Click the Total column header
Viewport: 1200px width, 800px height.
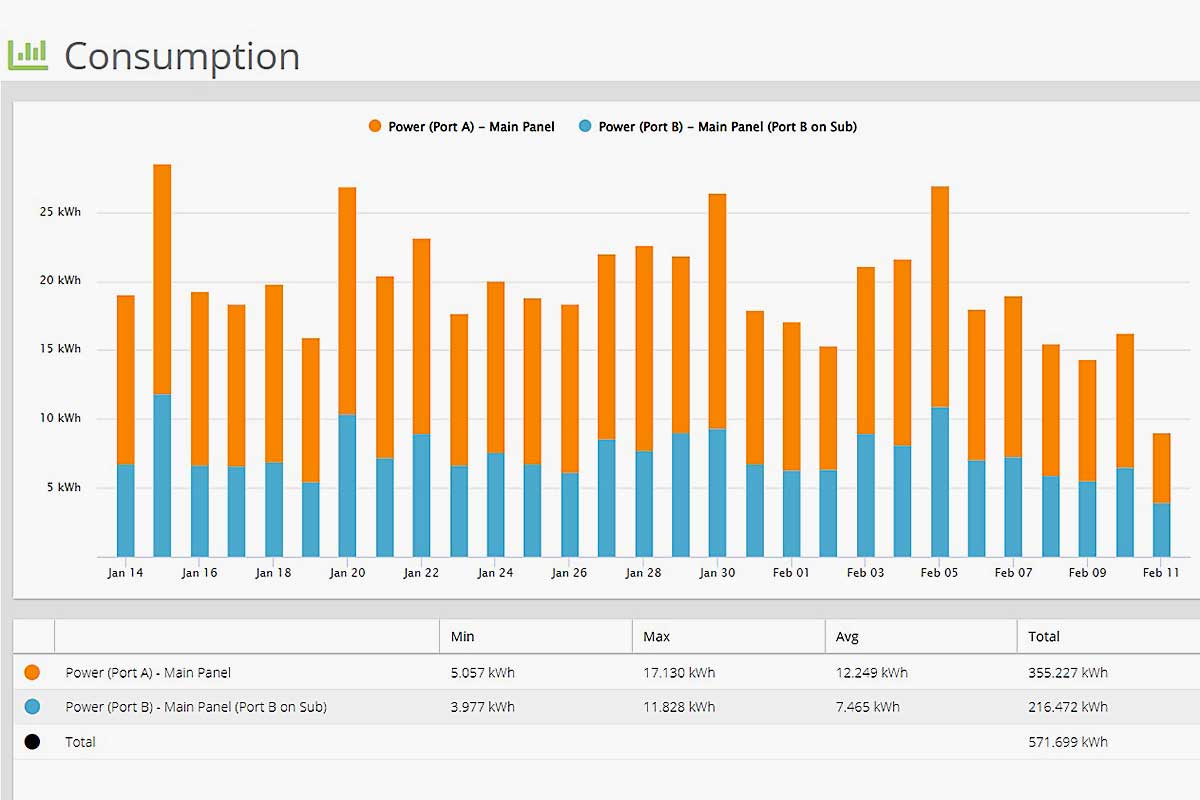[1043, 636]
